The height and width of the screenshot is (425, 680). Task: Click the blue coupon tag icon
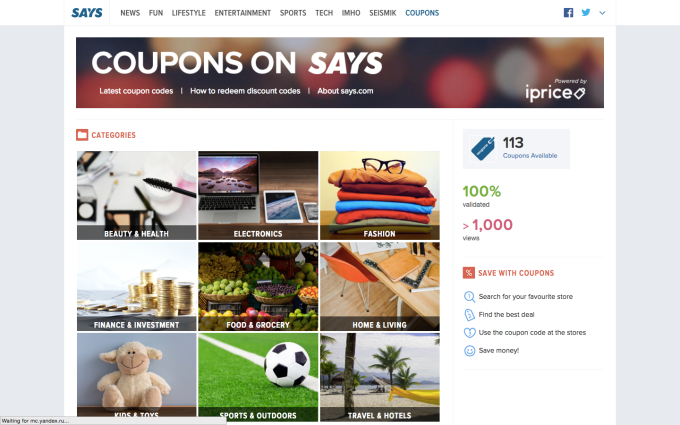pos(483,149)
